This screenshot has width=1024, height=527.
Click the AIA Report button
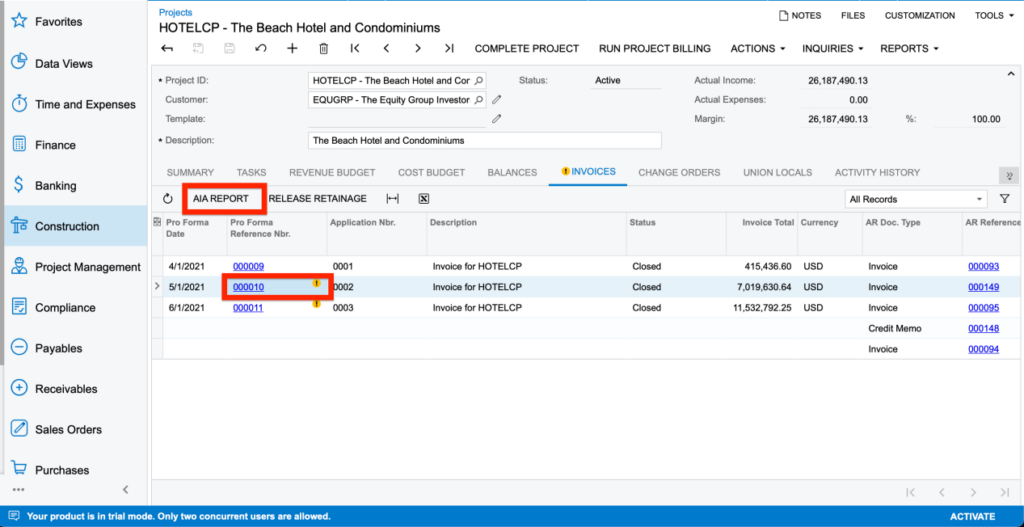[221, 199]
